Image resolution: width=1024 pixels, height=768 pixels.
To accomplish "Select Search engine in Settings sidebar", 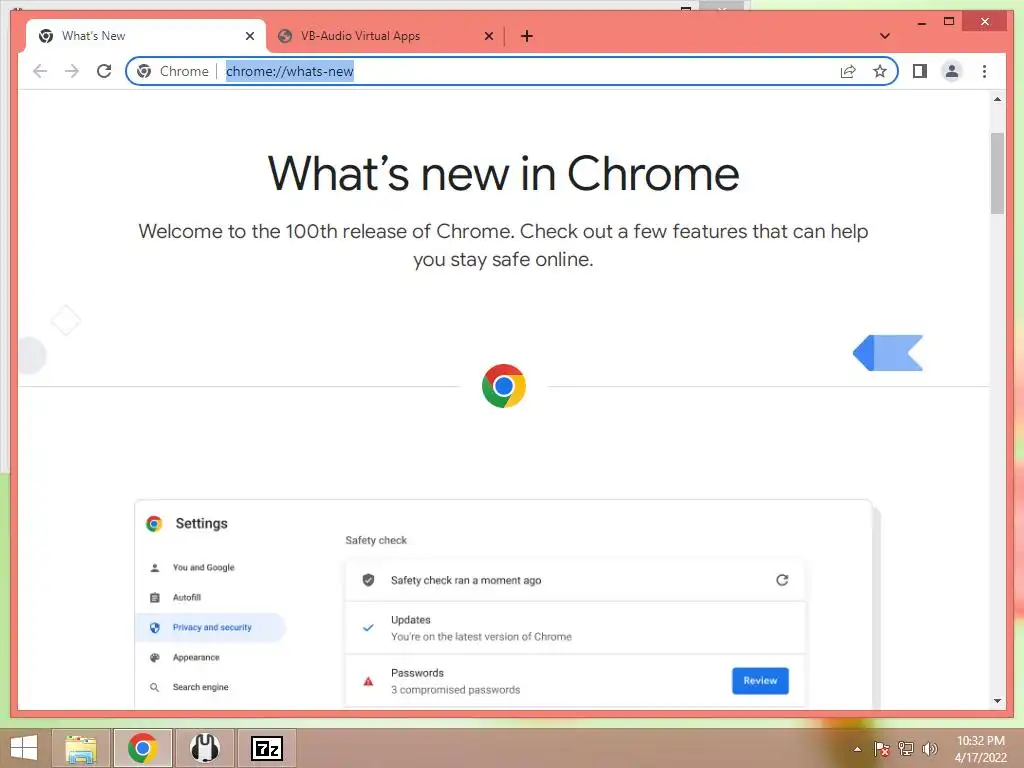I will point(200,687).
